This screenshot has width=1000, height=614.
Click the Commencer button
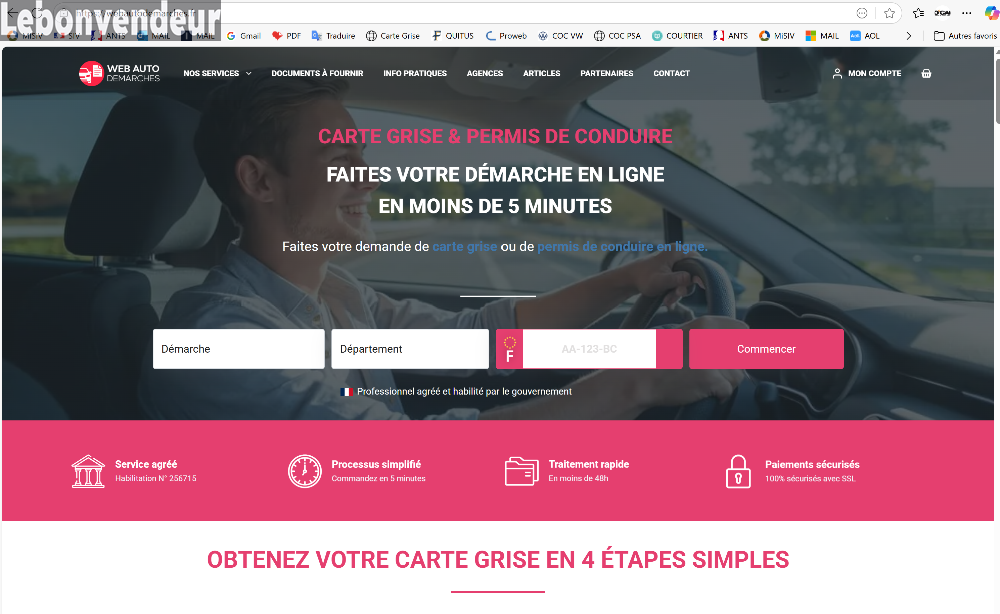click(x=766, y=349)
